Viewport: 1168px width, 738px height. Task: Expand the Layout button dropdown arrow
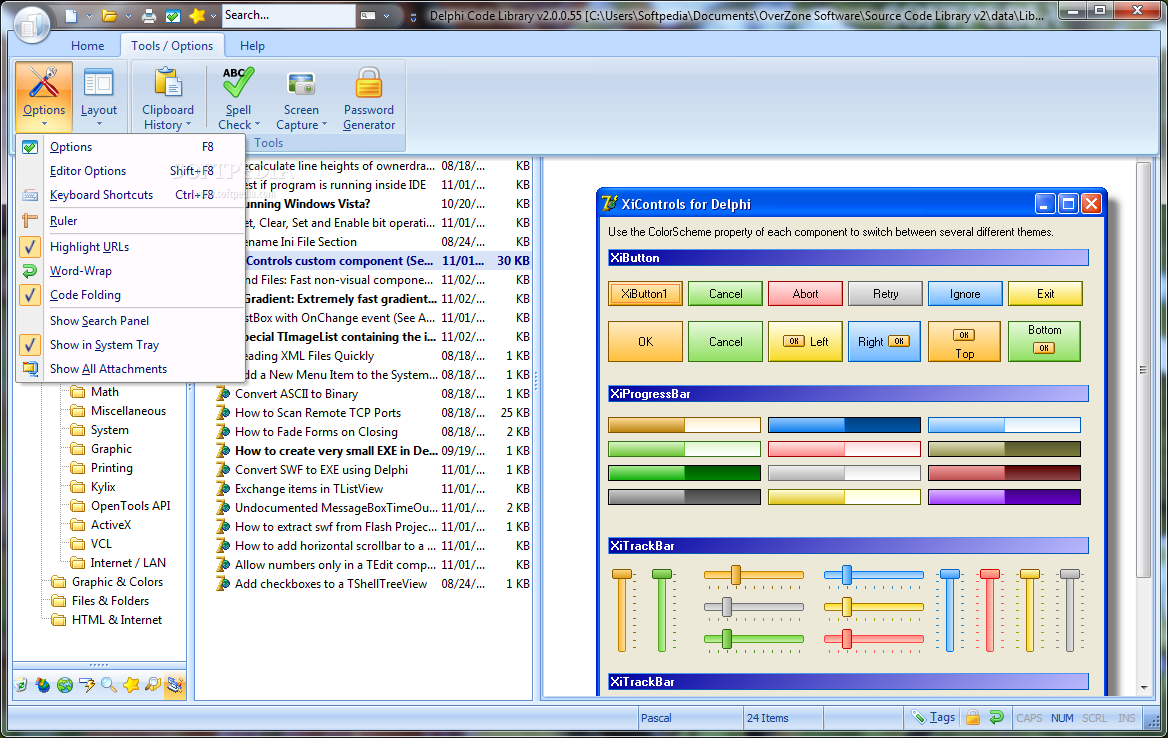(98, 124)
